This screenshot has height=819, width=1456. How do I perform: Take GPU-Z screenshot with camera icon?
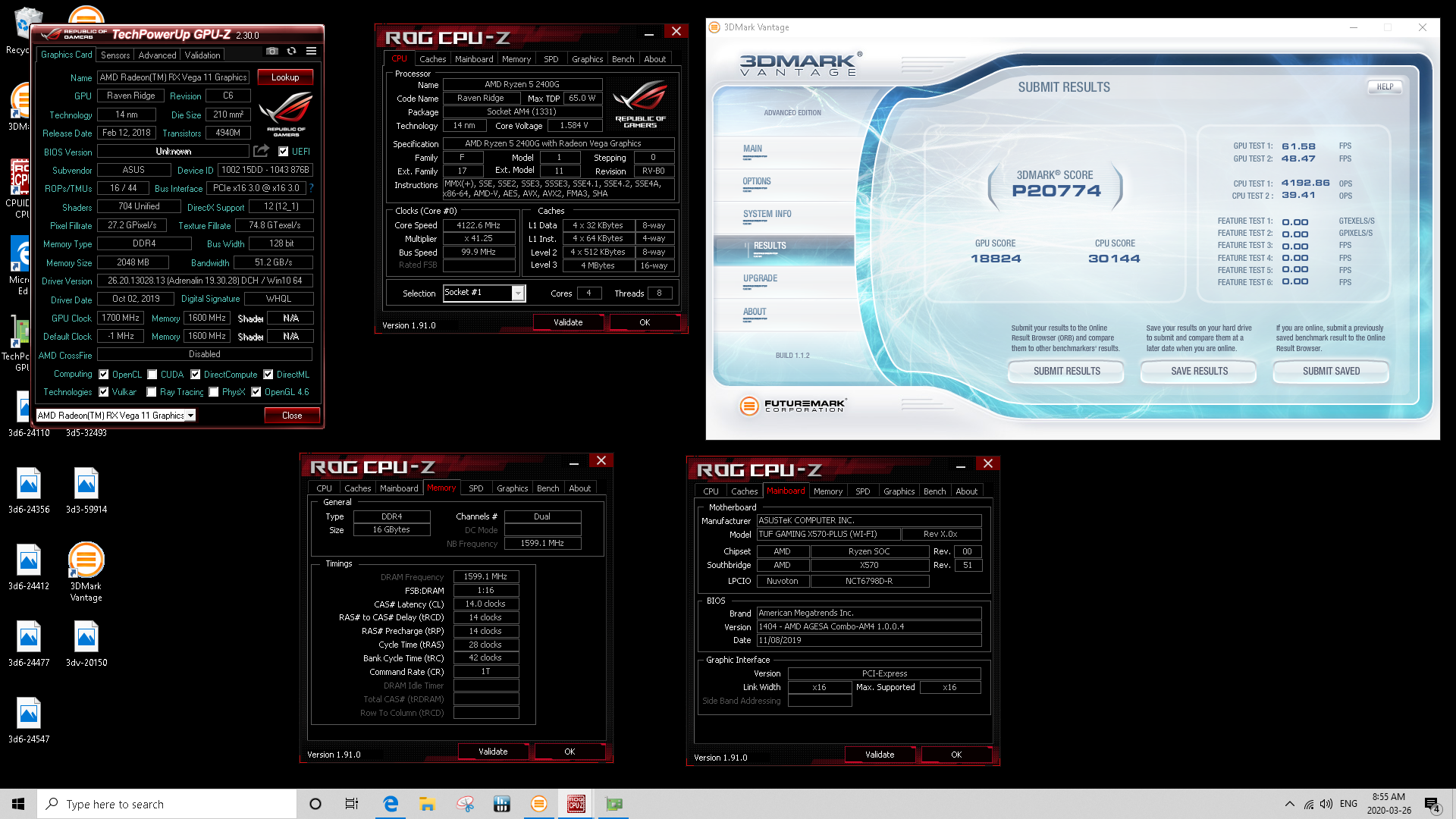(271, 52)
